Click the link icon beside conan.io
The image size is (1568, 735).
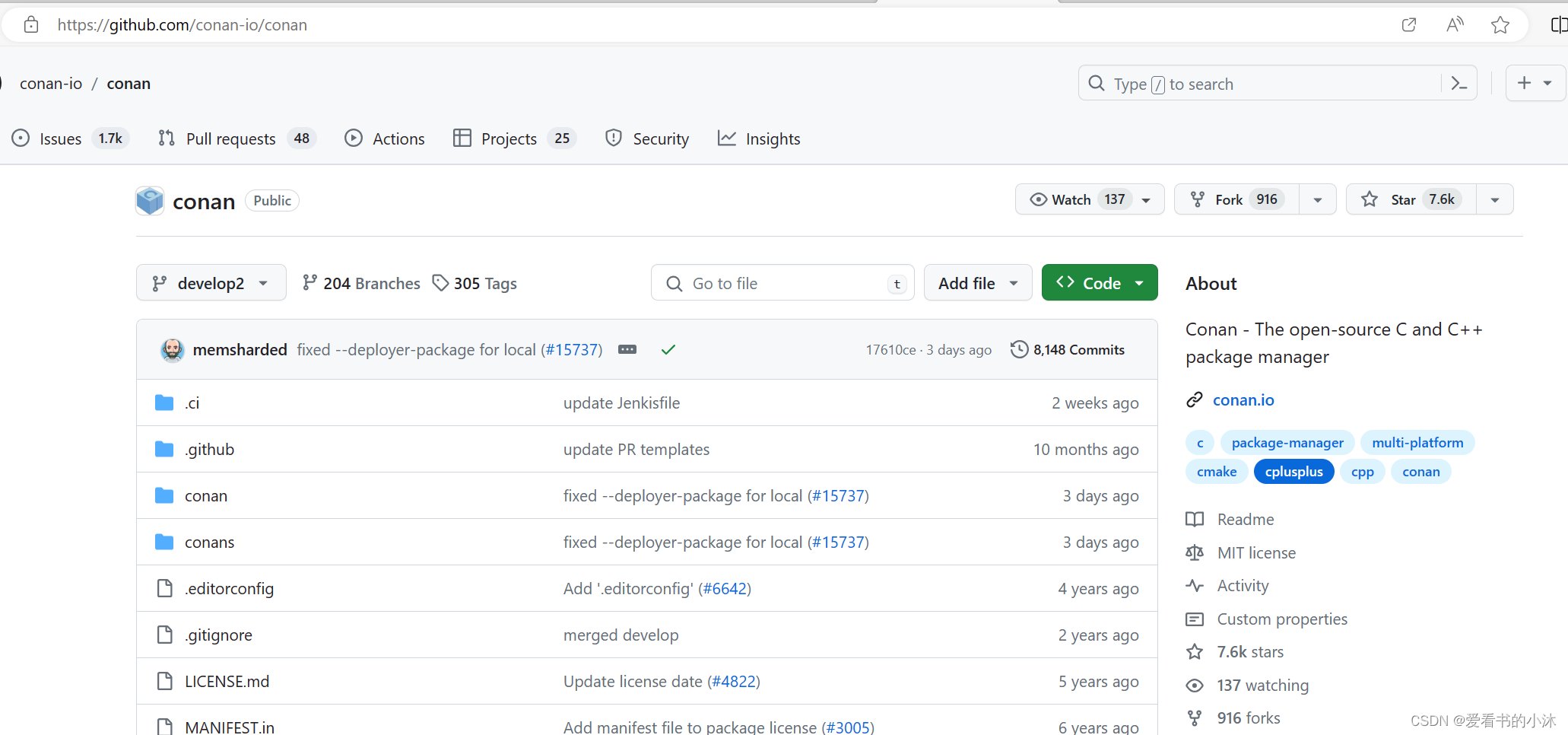click(1195, 399)
